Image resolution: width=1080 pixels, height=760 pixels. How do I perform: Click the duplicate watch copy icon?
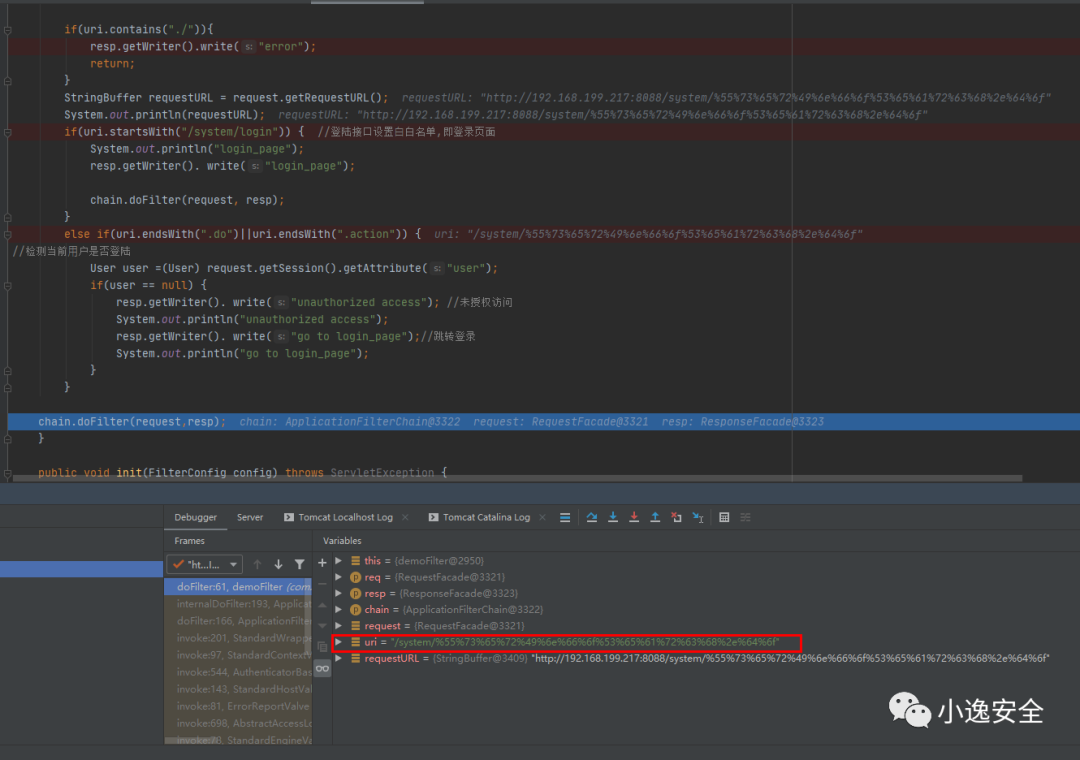[x=322, y=647]
